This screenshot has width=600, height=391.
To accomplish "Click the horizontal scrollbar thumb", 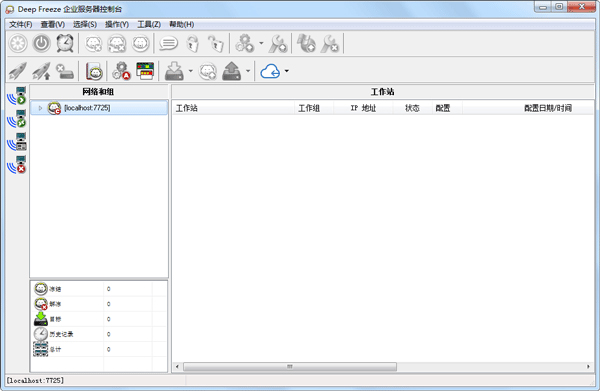I will (x=290, y=367).
